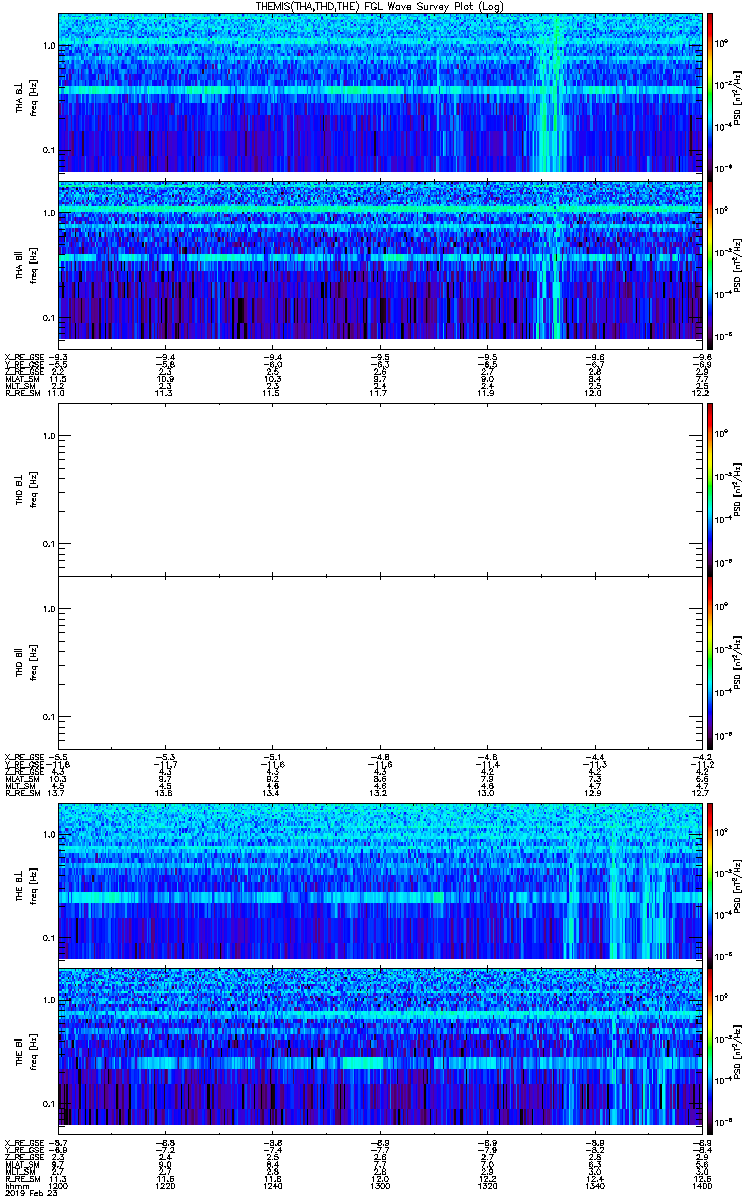Click the empty THD B-perpendicular panel
This screenshot has width=750, height=1200.
[380, 488]
